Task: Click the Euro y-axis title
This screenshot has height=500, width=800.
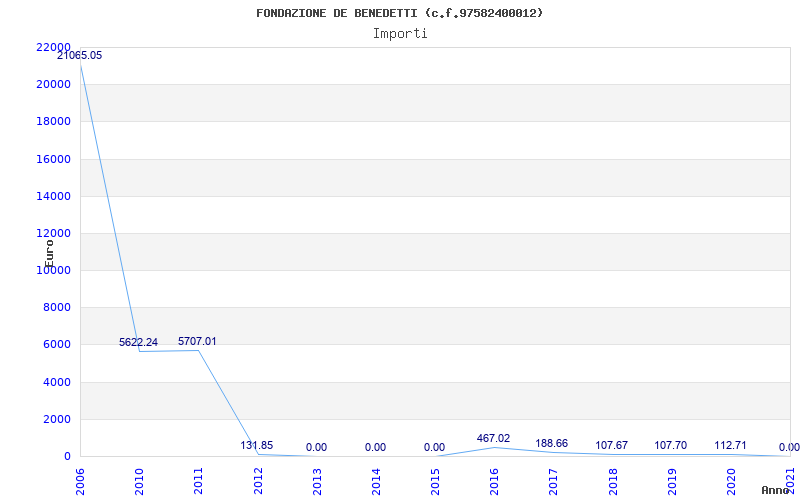Action: pos(49,254)
